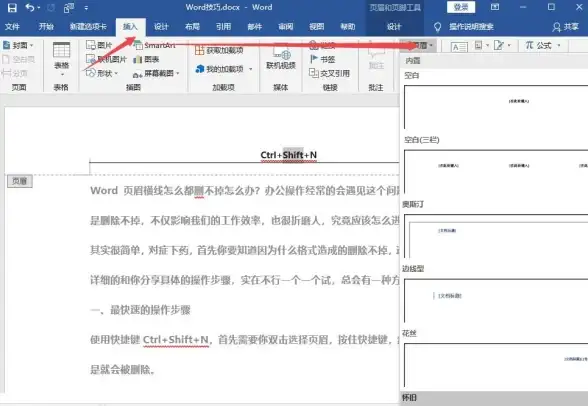Switch to the 设计 tab next to 插入
Viewport: 588px width, 406px height.
(161, 27)
